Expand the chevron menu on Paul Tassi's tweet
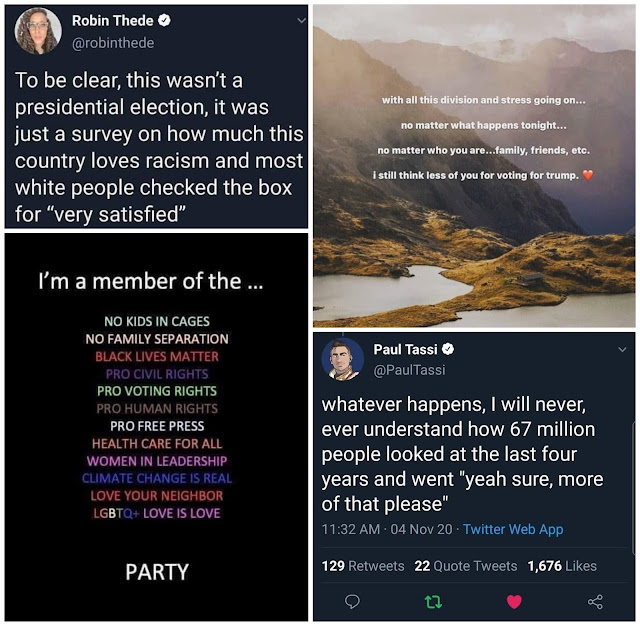This screenshot has height=626, width=640. pos(622,349)
